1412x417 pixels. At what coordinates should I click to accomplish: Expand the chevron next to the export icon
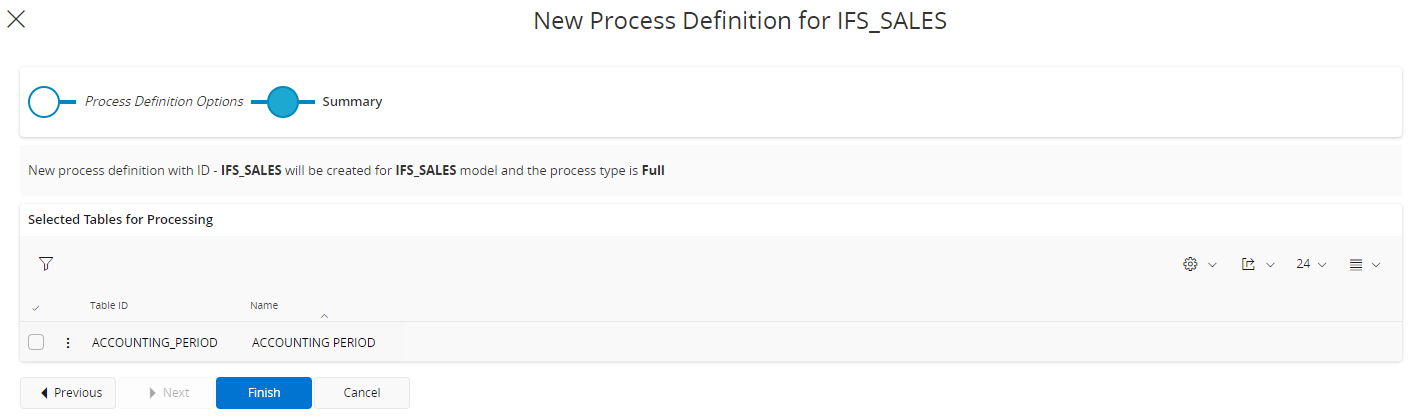pos(1270,265)
